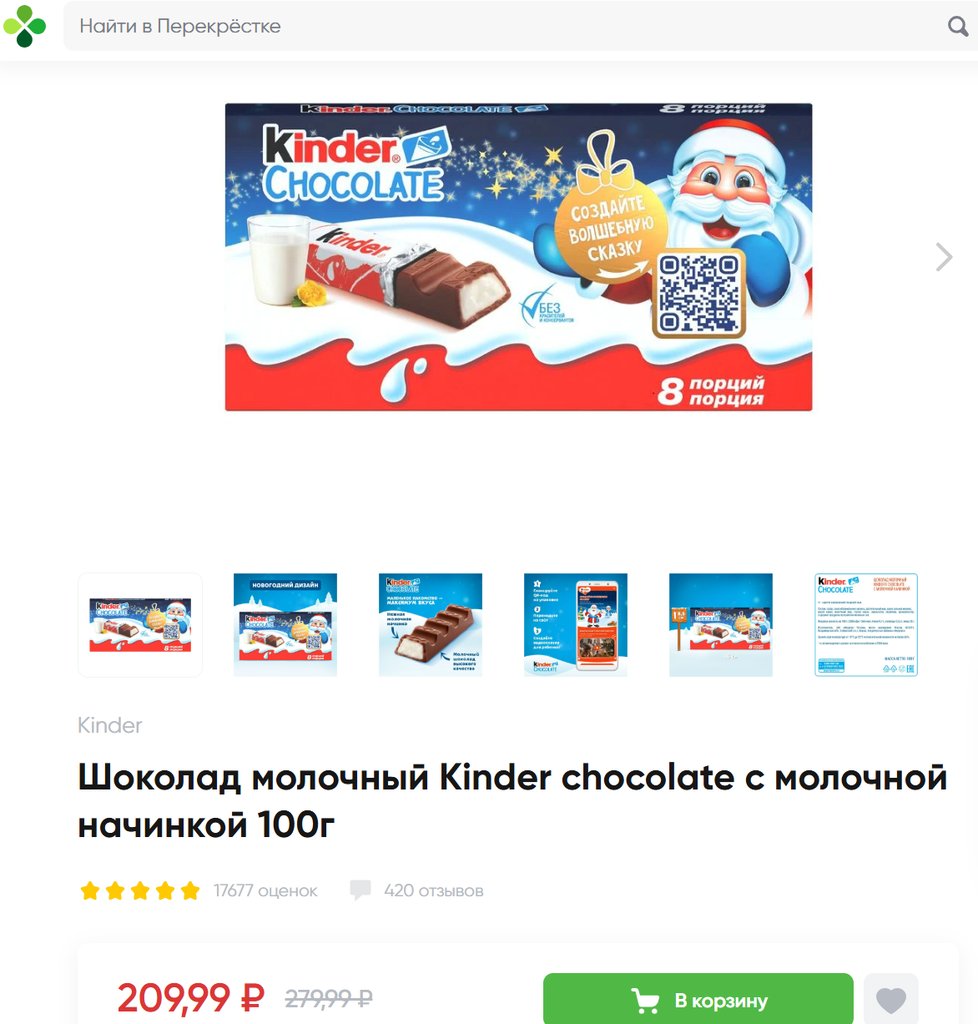Select the snowy scene box thumbnail
Viewport: 978px width, 1024px height.
click(721, 625)
